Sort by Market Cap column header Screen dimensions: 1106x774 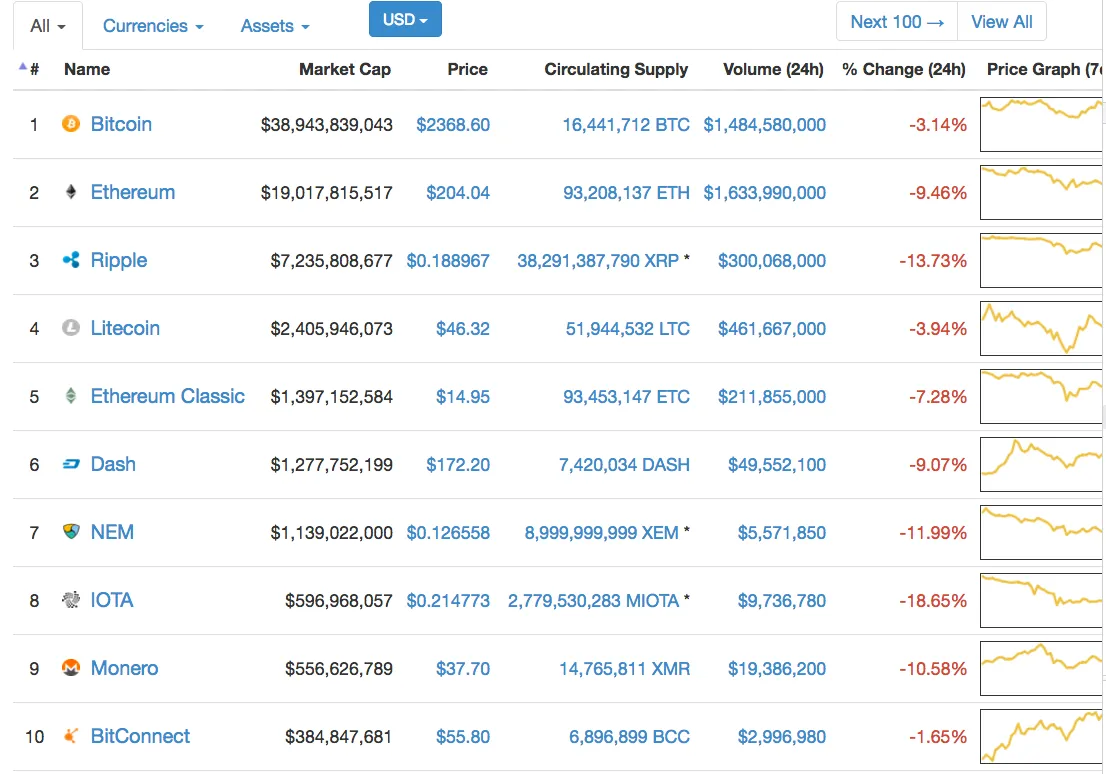tap(345, 69)
